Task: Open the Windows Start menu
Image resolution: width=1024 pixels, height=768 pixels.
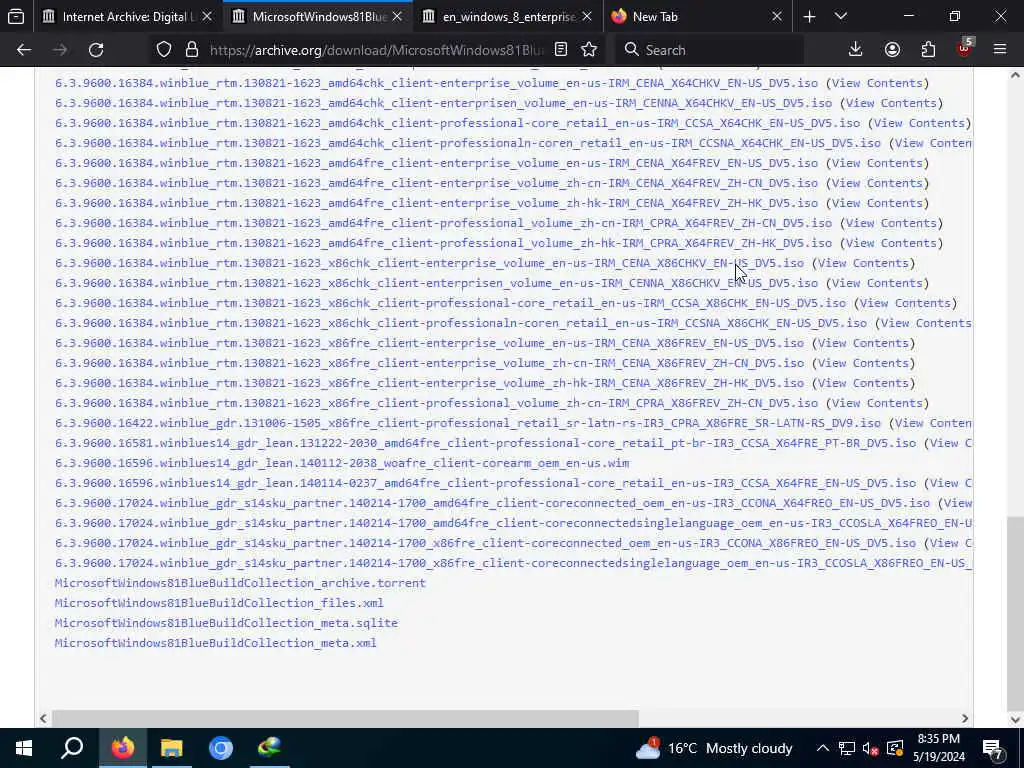Action: [24, 748]
